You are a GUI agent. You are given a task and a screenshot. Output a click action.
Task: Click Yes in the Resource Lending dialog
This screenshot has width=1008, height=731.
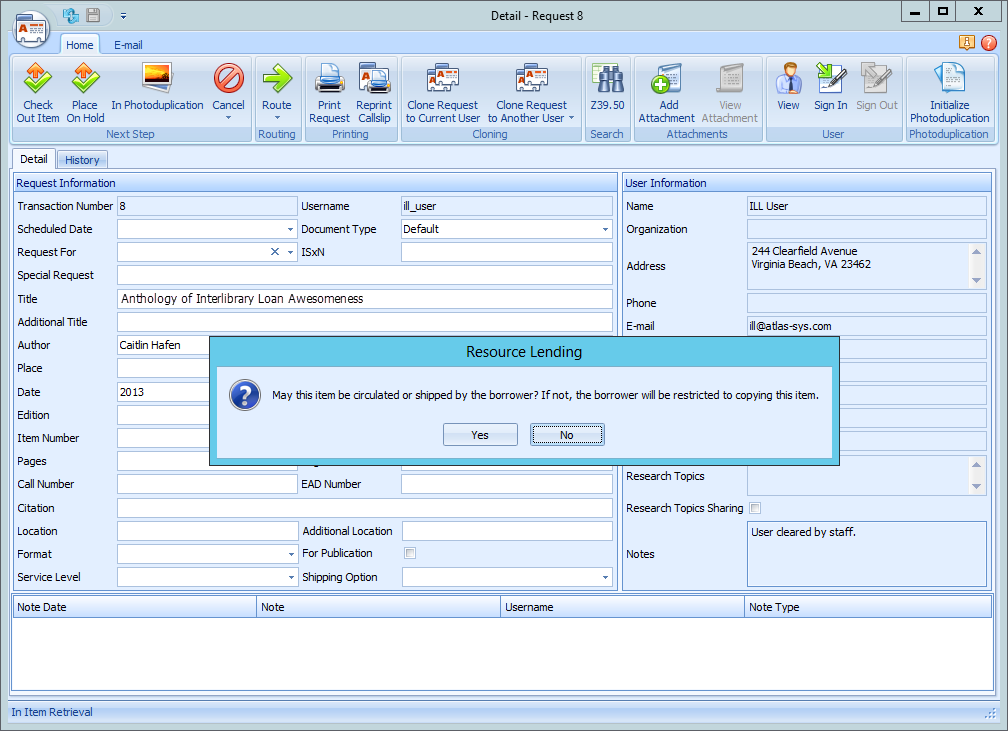(480, 434)
